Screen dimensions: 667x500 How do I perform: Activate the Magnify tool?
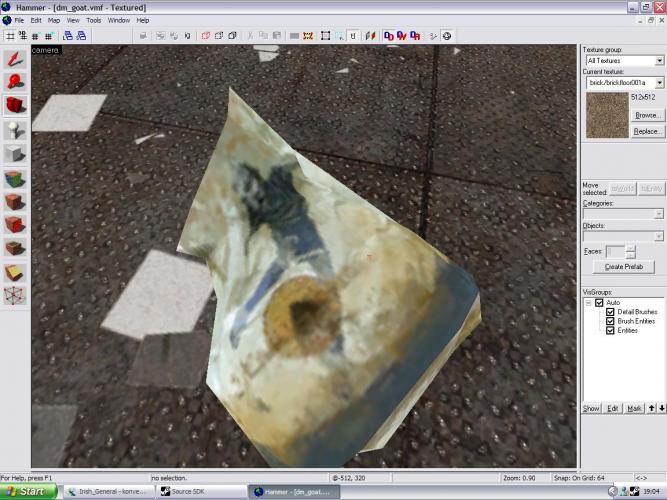(x=15, y=82)
